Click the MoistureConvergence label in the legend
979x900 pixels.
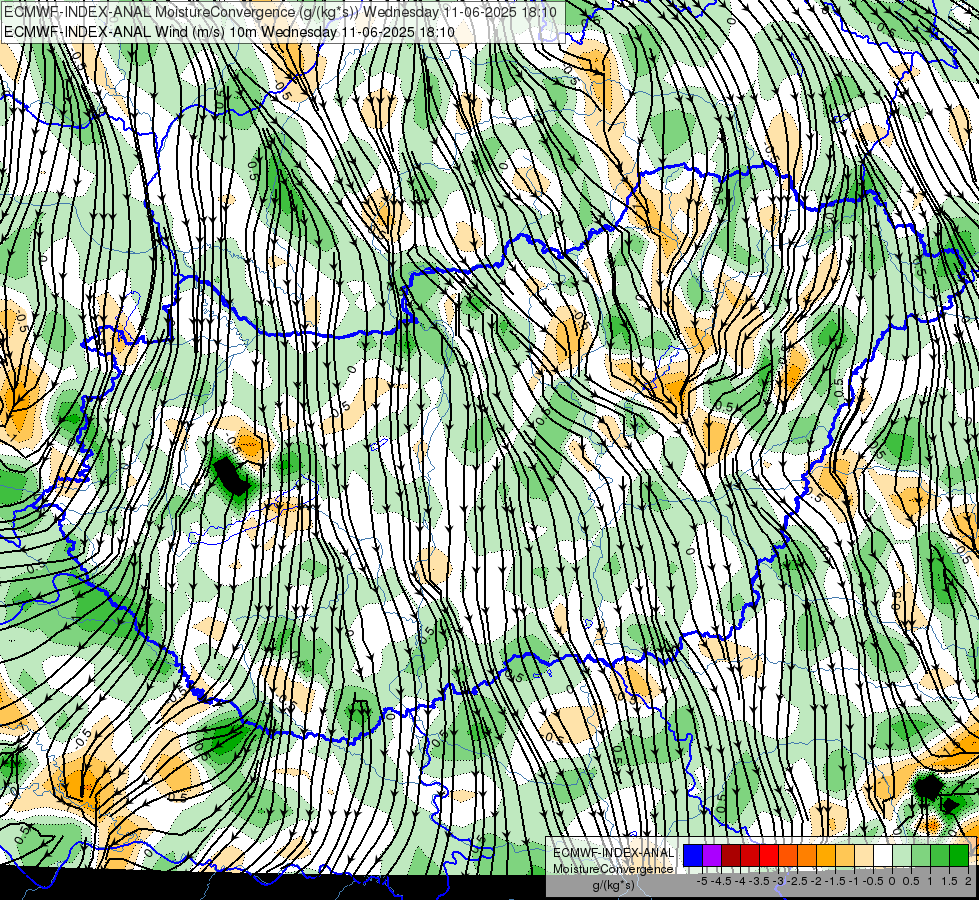pyautogui.click(x=613, y=869)
